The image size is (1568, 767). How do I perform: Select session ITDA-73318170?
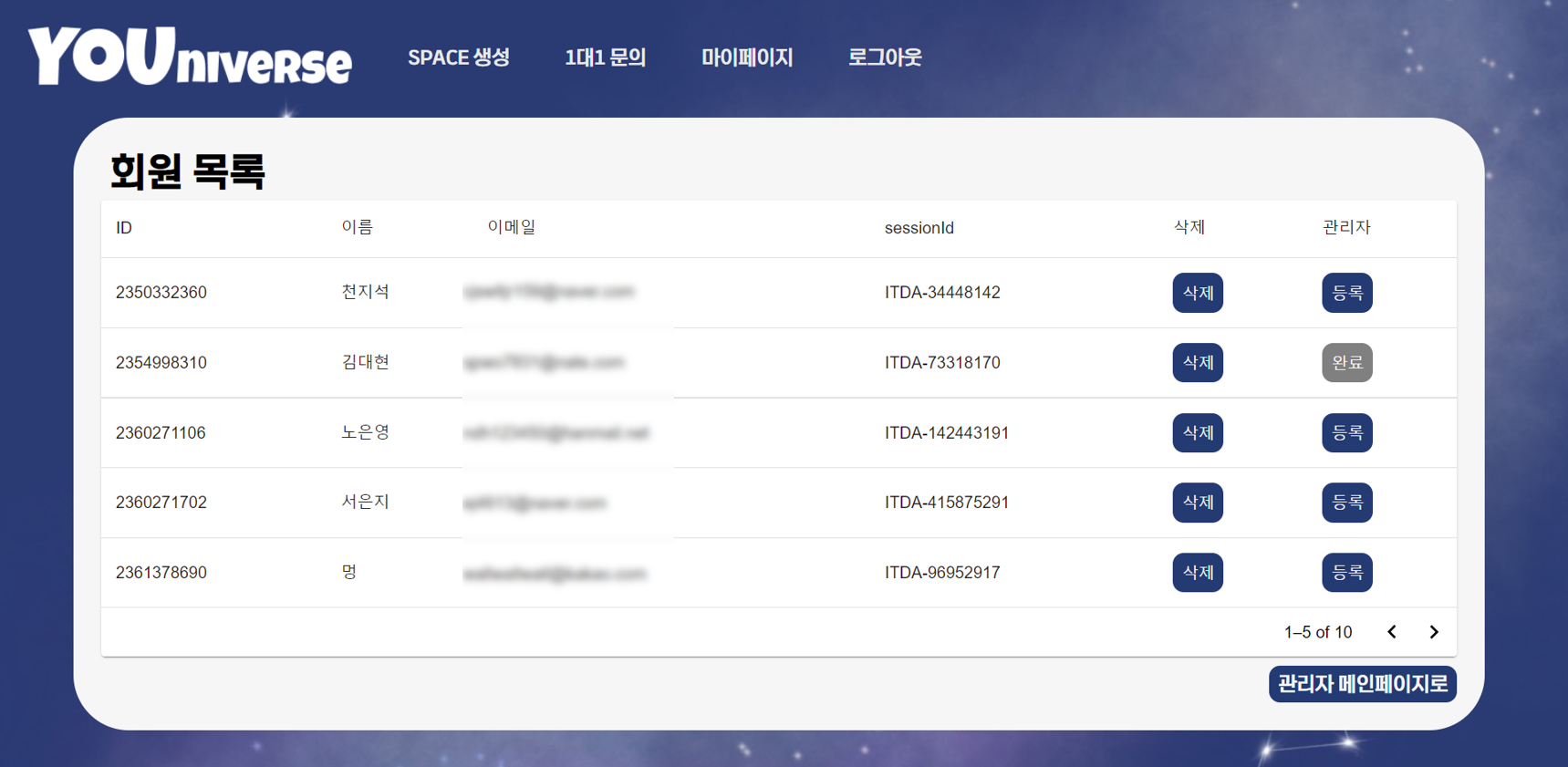tap(942, 363)
